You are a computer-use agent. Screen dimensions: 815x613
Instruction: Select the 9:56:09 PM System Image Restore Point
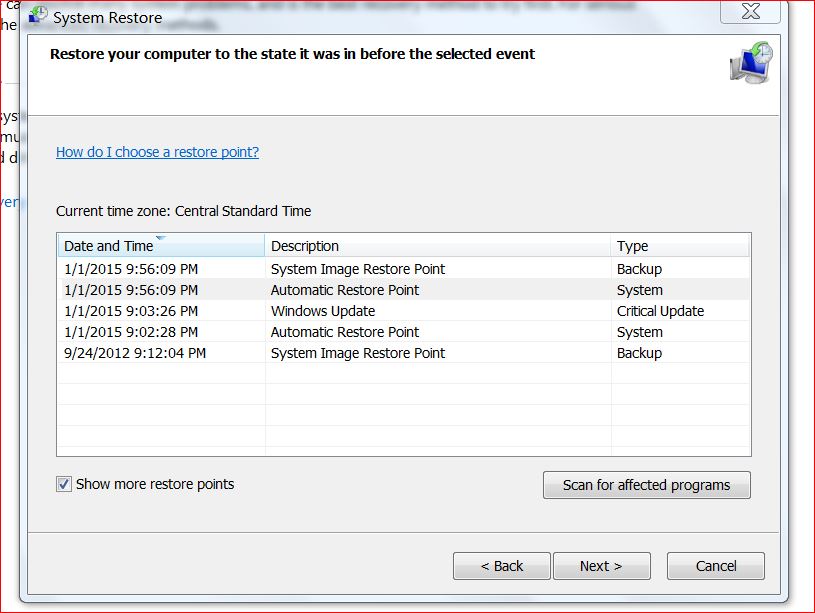358,269
